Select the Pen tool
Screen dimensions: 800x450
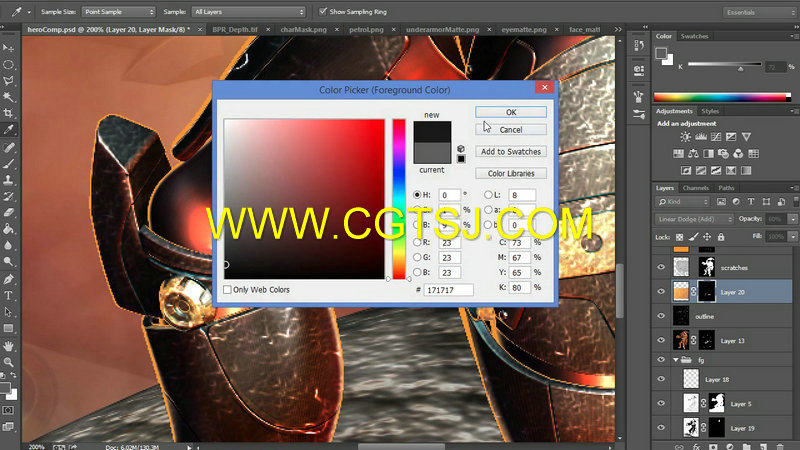pyautogui.click(x=8, y=279)
